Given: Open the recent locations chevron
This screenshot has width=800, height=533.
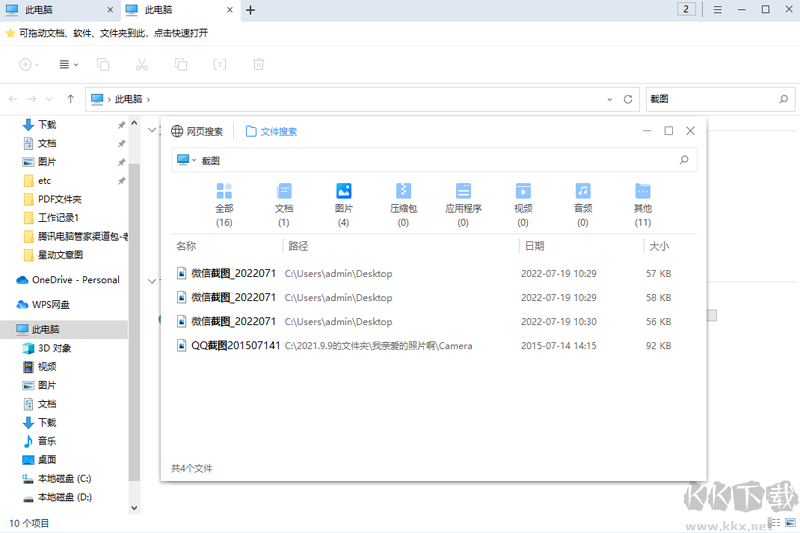Looking at the screenshot, I should click(x=49, y=99).
